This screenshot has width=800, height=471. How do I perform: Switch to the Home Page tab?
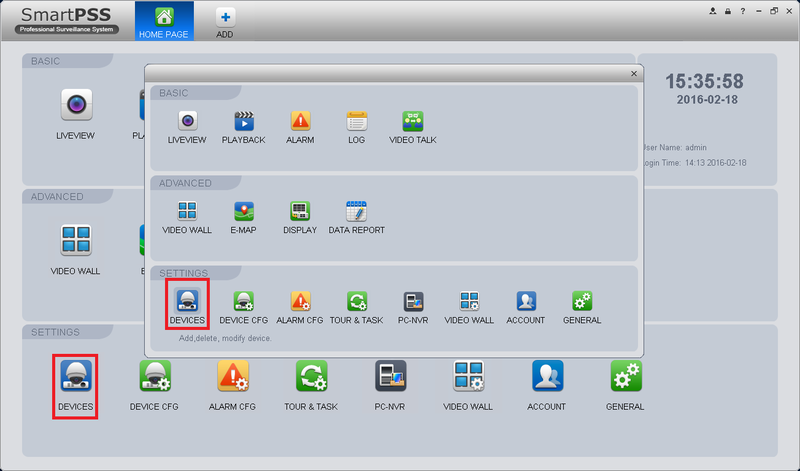pyautogui.click(x=164, y=21)
